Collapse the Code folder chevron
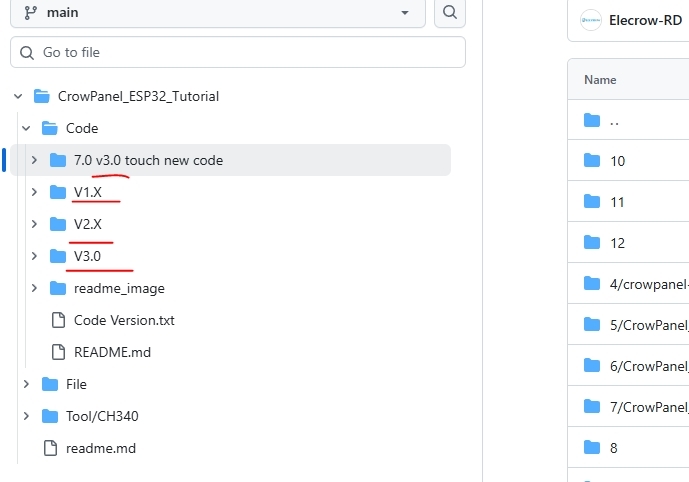Image resolution: width=689 pixels, height=482 pixels. (26, 128)
